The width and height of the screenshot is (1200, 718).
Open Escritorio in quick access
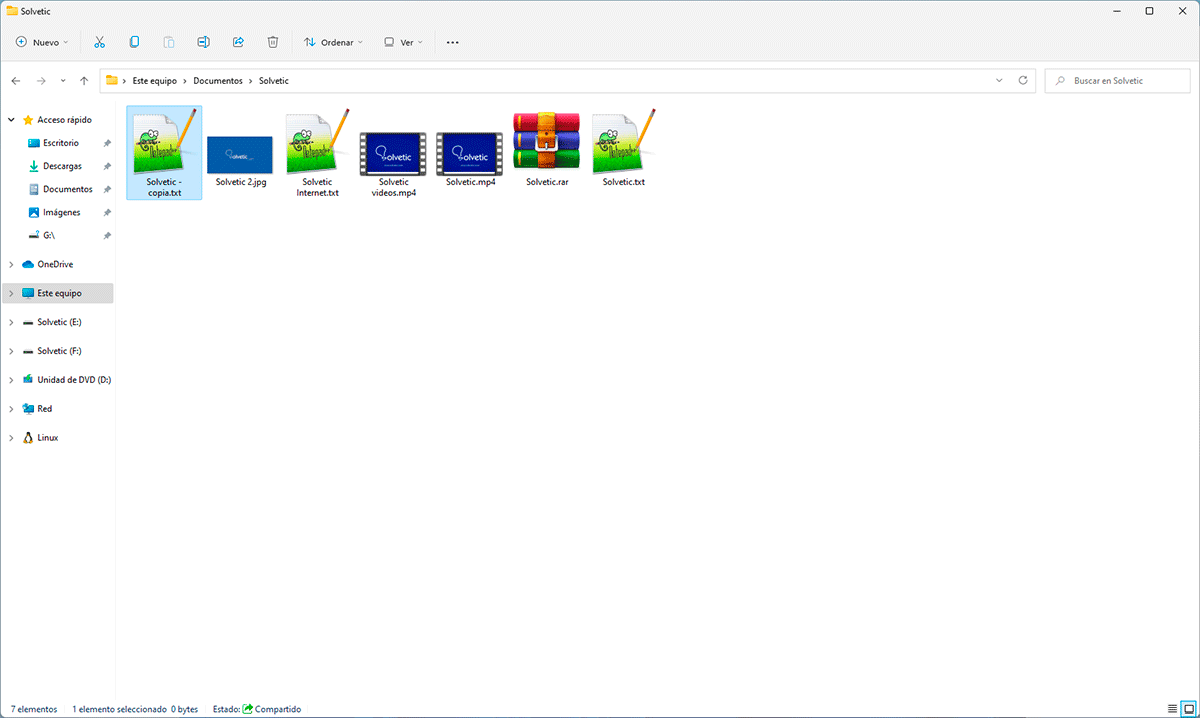60,143
